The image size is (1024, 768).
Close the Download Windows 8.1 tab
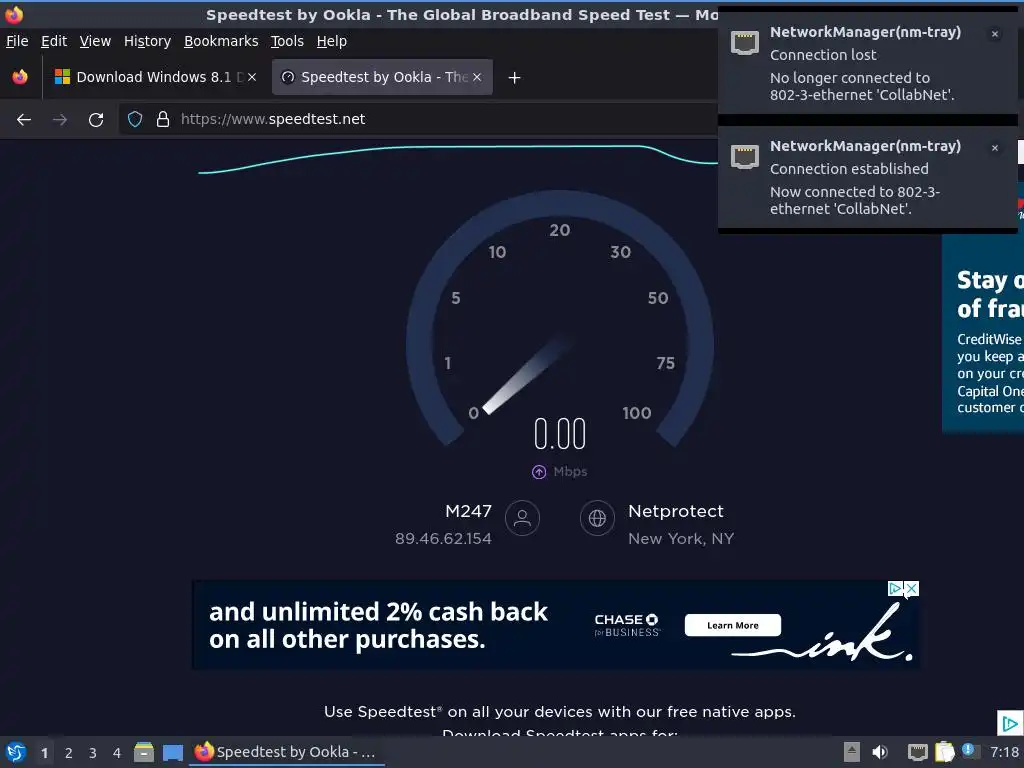252,77
